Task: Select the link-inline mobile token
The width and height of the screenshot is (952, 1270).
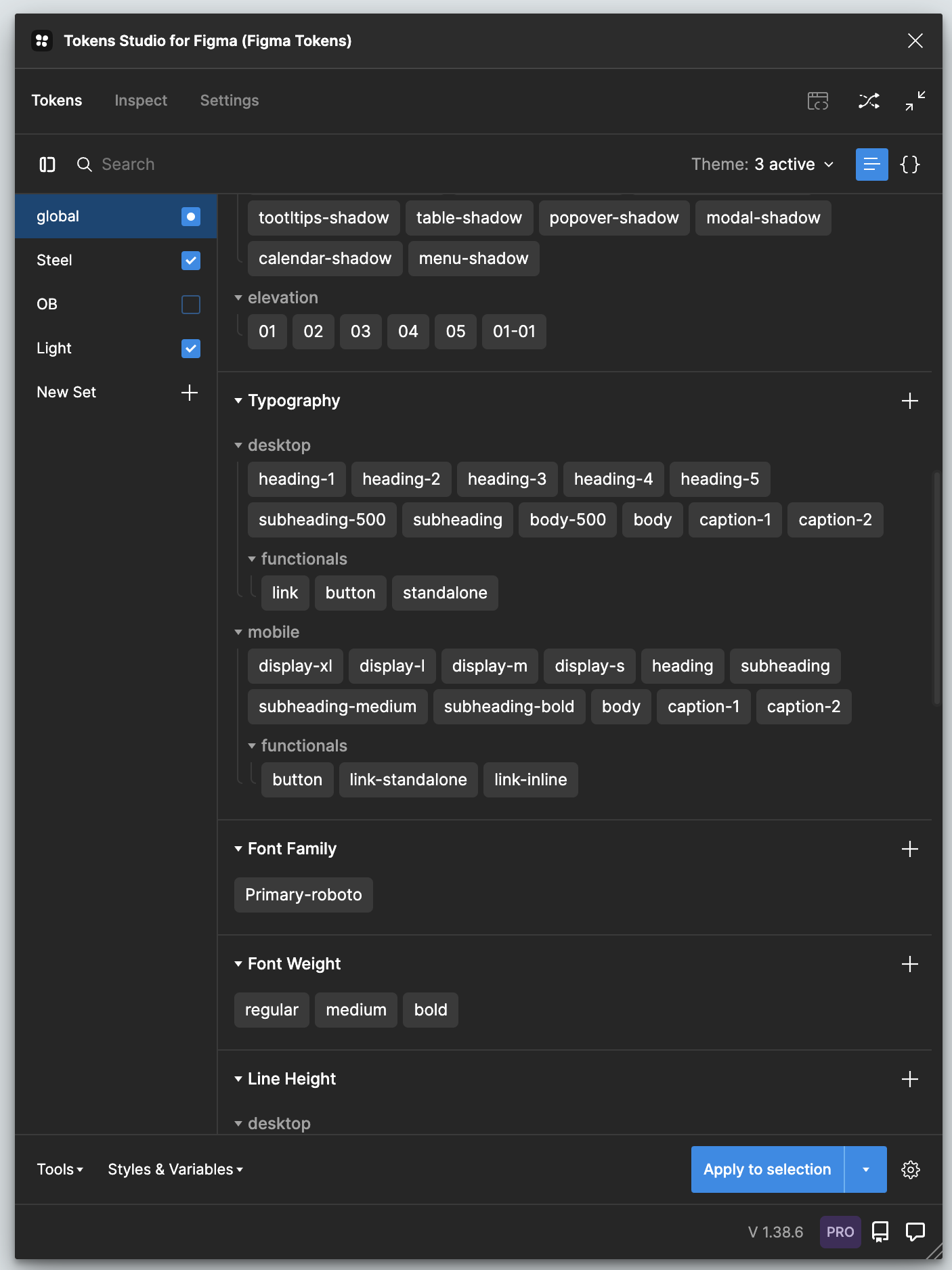Action: 531,780
